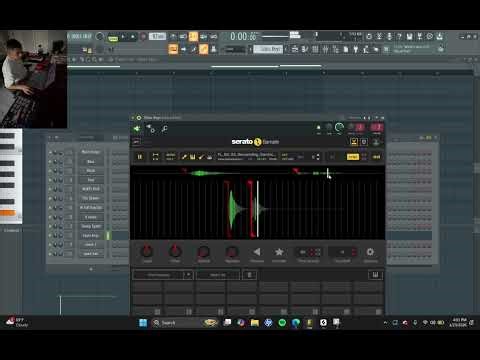The image size is (480, 360).
Task: Click the FL Studio tempo field
Action: (157, 36)
